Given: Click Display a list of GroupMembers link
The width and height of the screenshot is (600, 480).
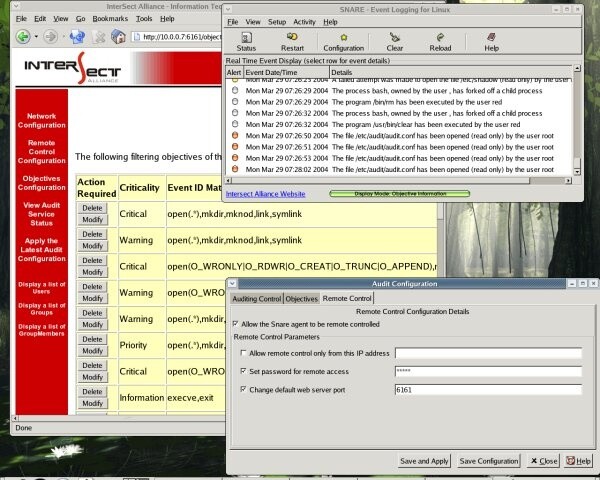Looking at the screenshot, I should click(41, 330).
